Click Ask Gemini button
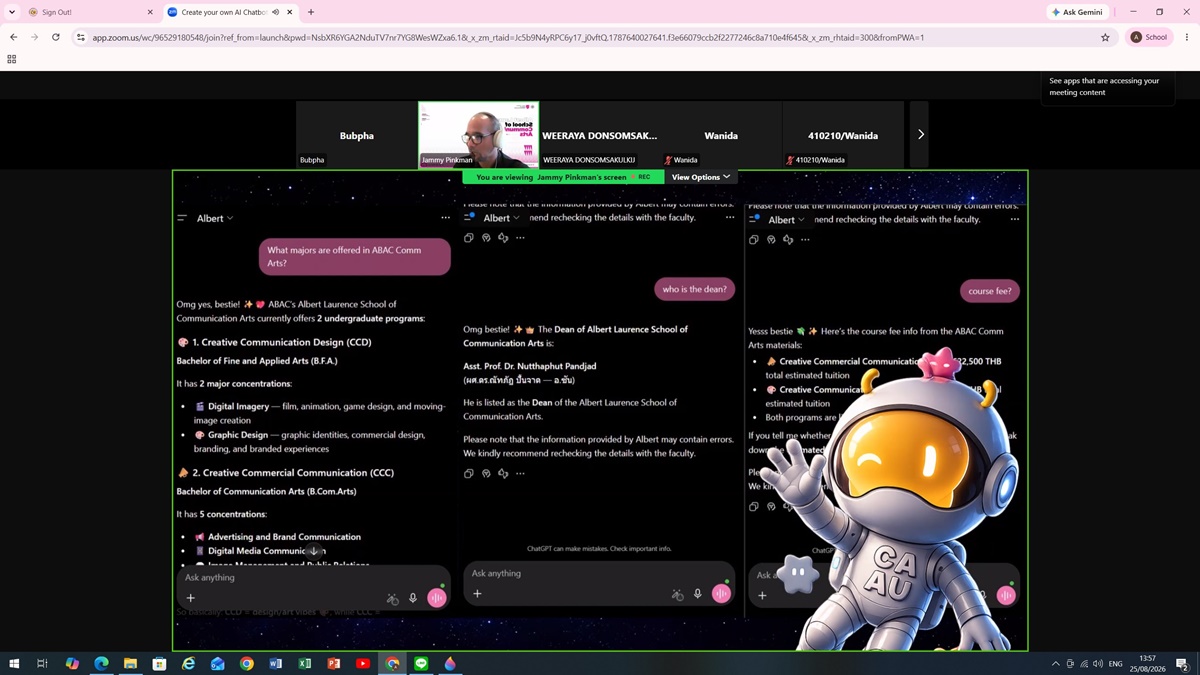1200x675 pixels. 1079,12
